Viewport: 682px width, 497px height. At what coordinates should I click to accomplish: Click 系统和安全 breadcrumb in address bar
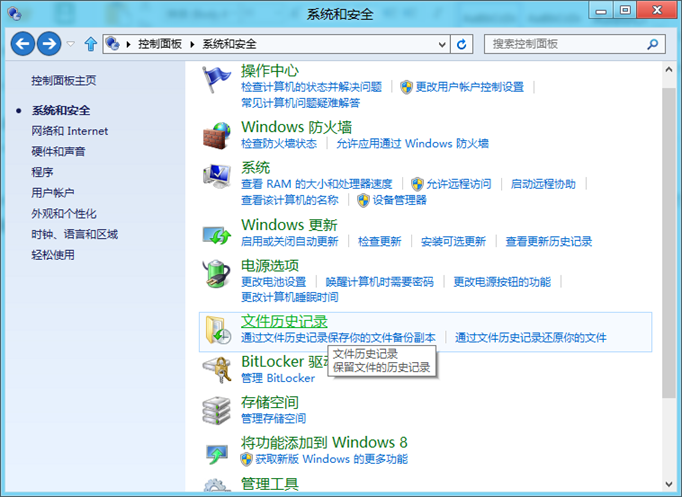229,44
